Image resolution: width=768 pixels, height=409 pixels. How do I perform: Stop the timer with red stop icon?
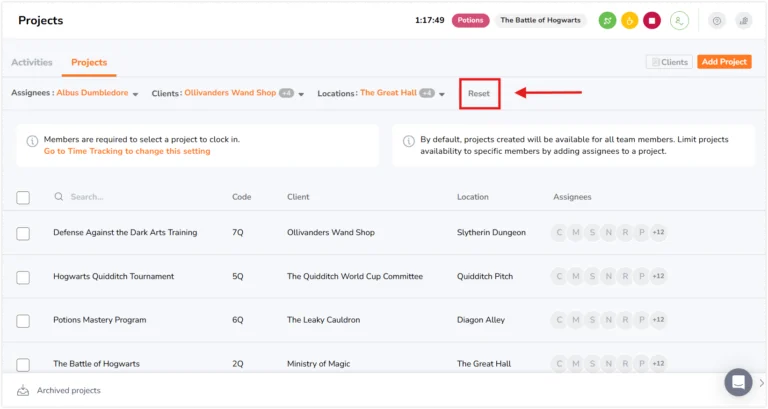coord(652,21)
